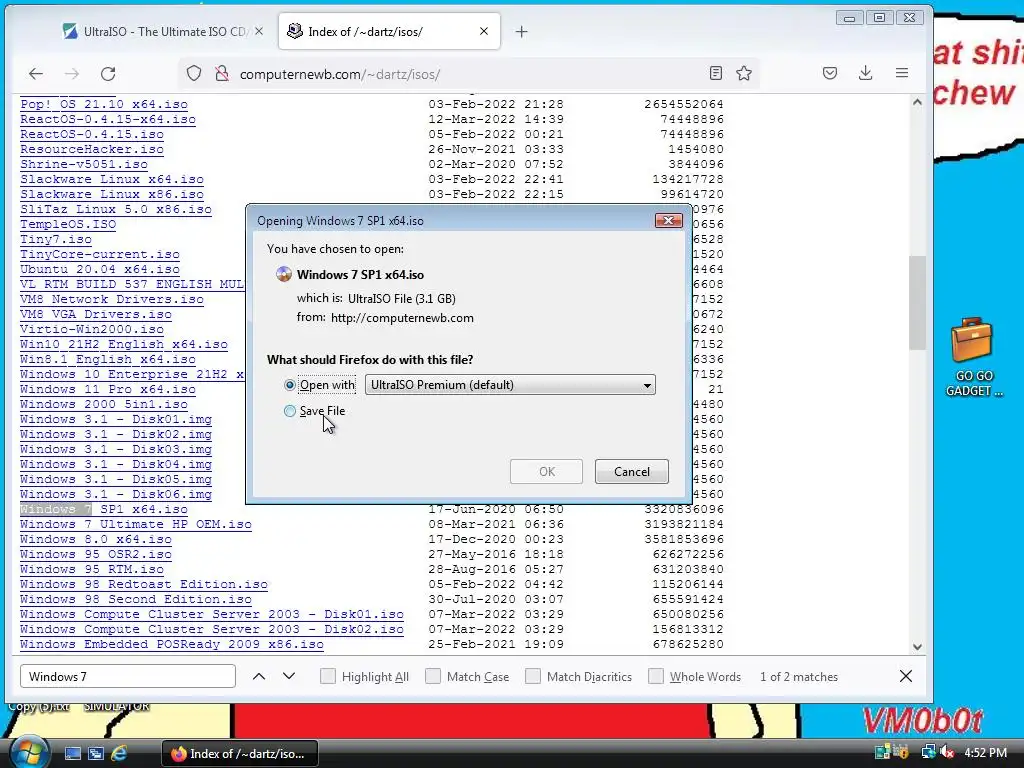Open Windows 98 Second Edition.iso link

click(136, 599)
